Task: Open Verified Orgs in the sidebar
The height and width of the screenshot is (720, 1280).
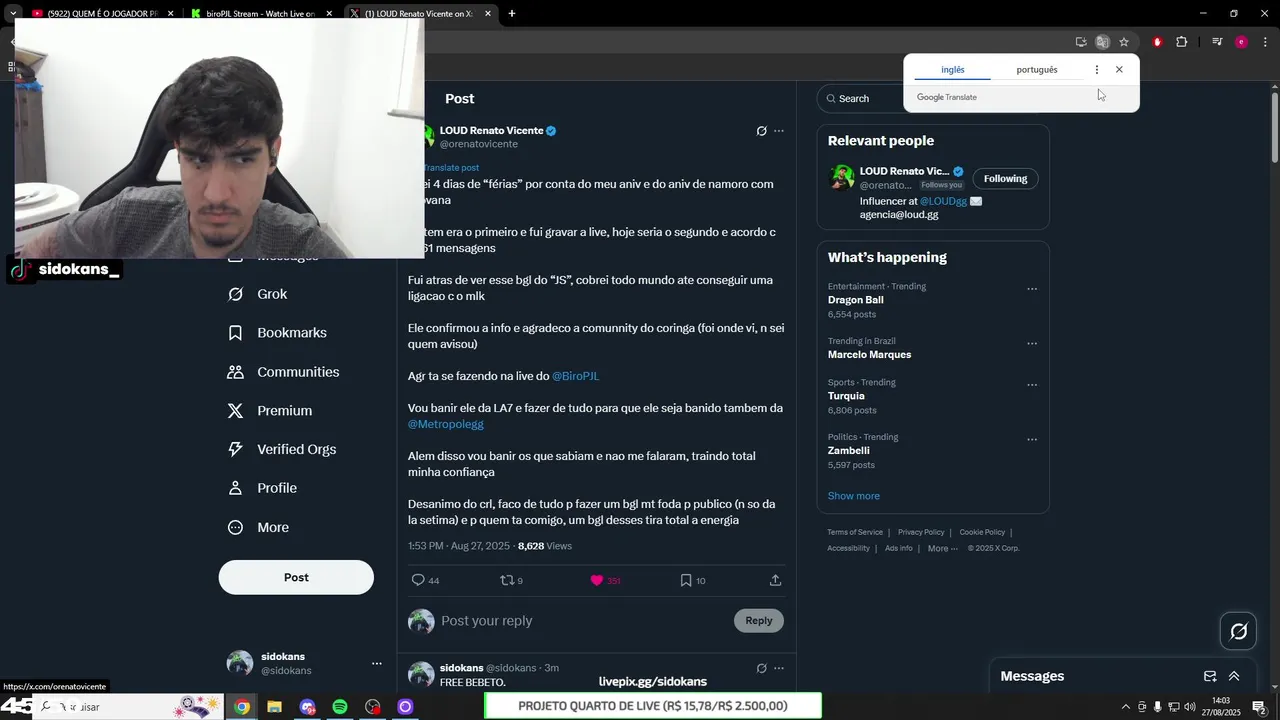Action: [282, 450]
